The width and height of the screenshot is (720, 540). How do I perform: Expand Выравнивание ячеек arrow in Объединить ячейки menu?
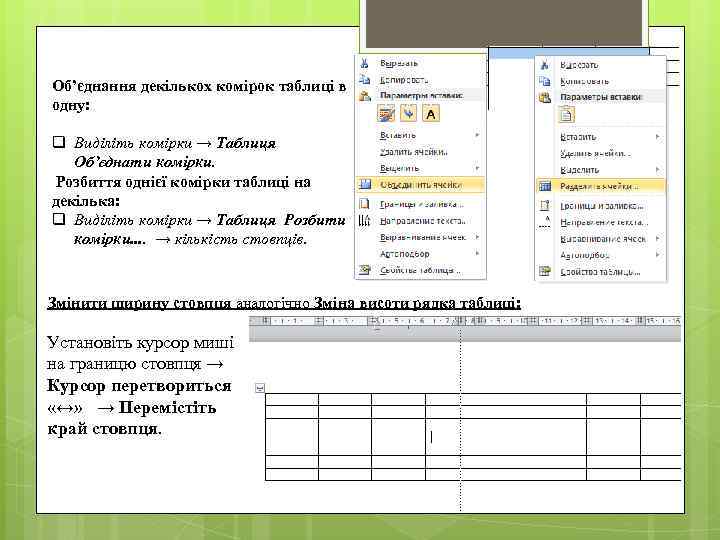(x=478, y=237)
